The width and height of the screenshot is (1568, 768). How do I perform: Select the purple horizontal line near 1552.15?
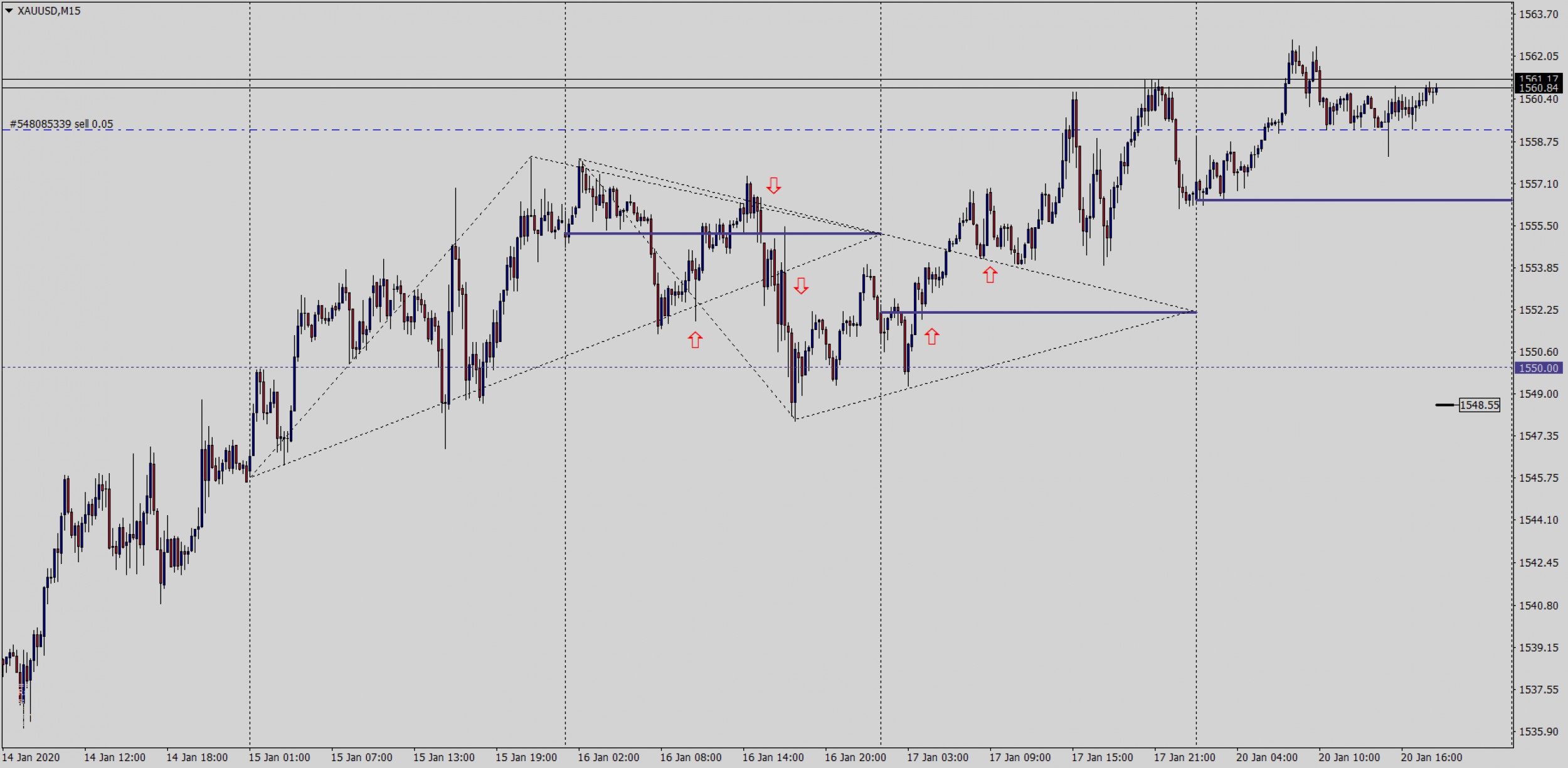pos(1035,312)
